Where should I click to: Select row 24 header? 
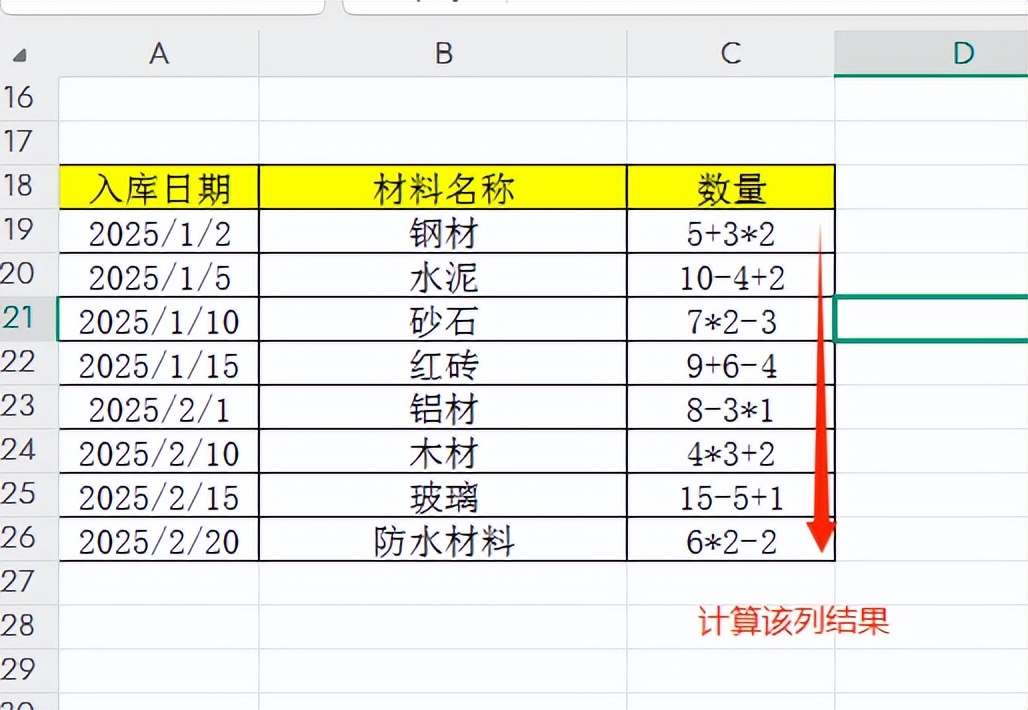pyautogui.click(x=29, y=450)
